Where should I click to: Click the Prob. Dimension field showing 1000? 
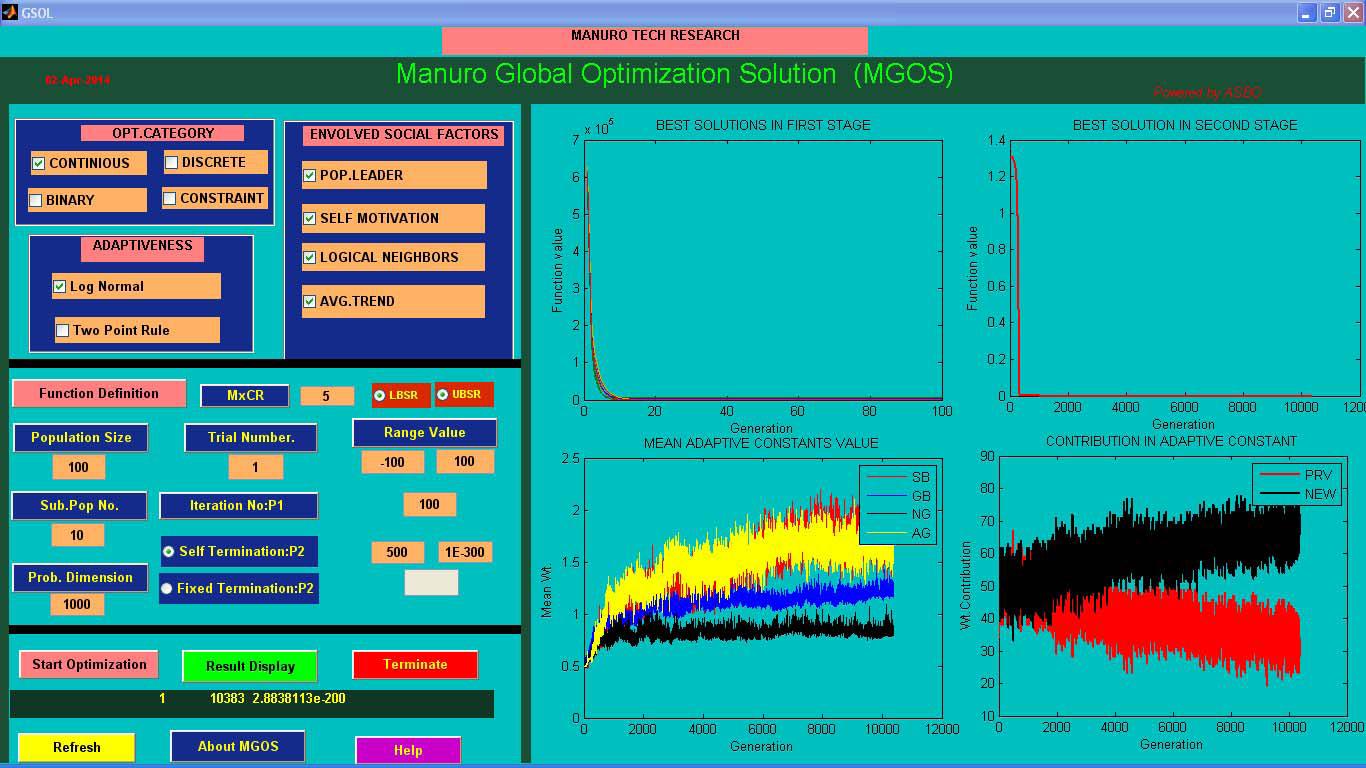[77, 604]
